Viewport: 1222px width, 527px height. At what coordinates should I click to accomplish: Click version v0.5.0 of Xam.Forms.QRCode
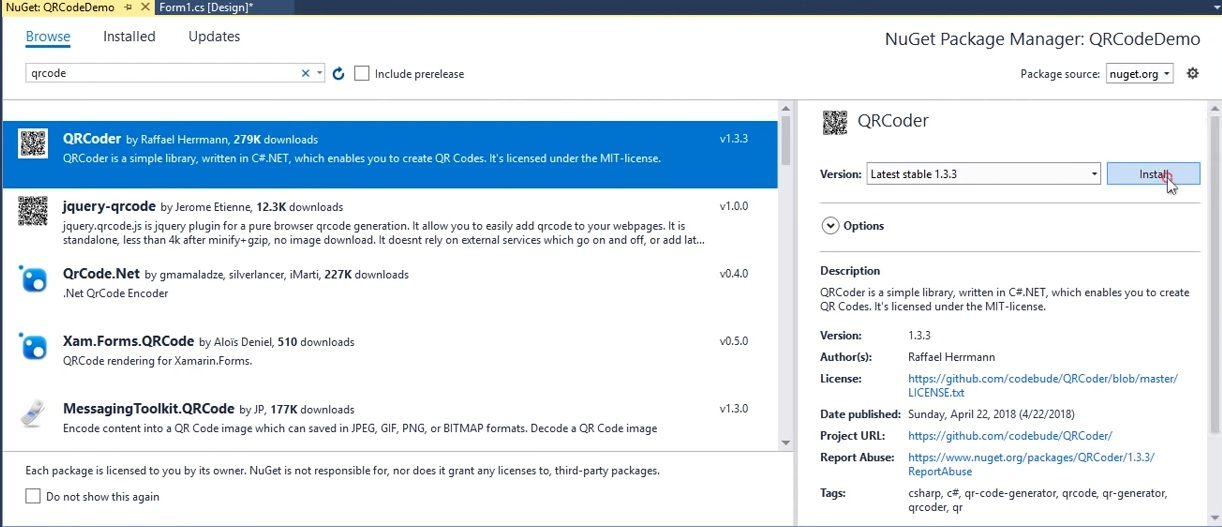pos(734,341)
